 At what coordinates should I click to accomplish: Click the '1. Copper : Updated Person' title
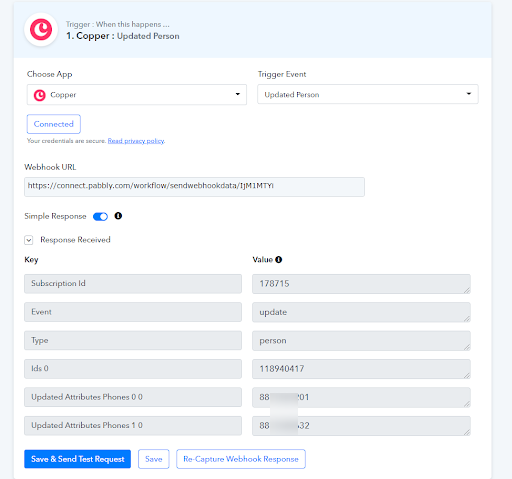[x=123, y=36]
